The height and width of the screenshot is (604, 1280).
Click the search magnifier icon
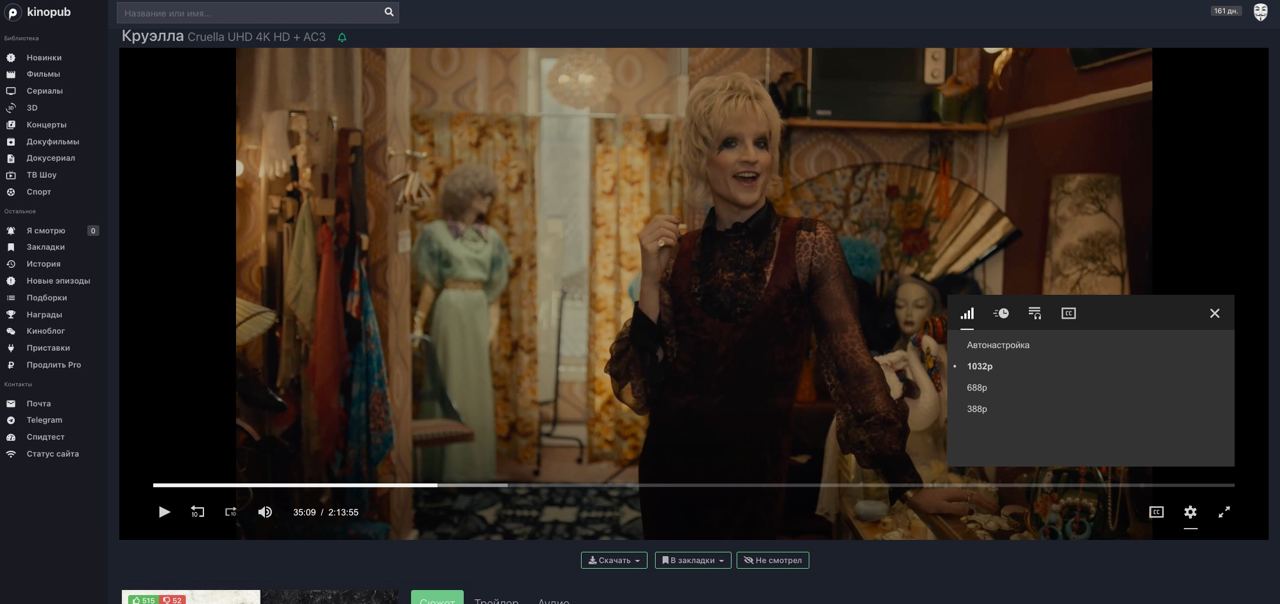389,13
